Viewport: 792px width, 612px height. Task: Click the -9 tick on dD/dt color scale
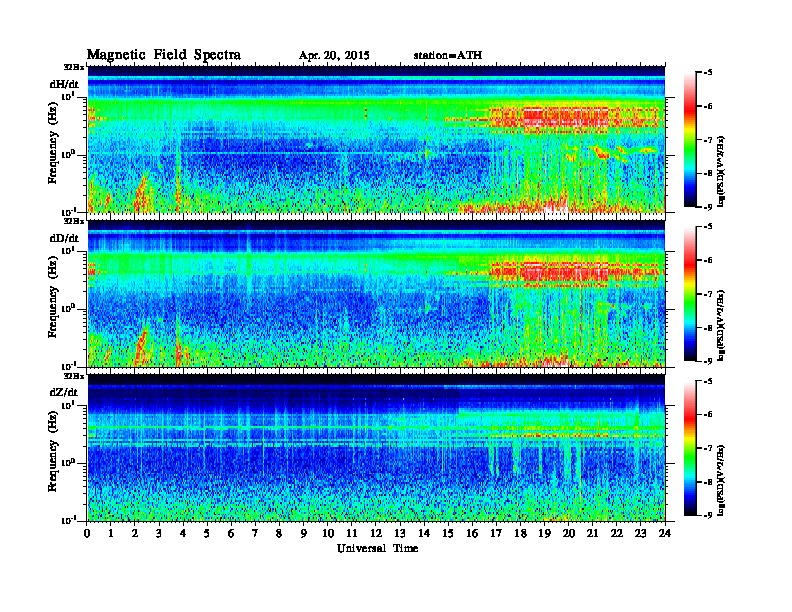(x=708, y=361)
